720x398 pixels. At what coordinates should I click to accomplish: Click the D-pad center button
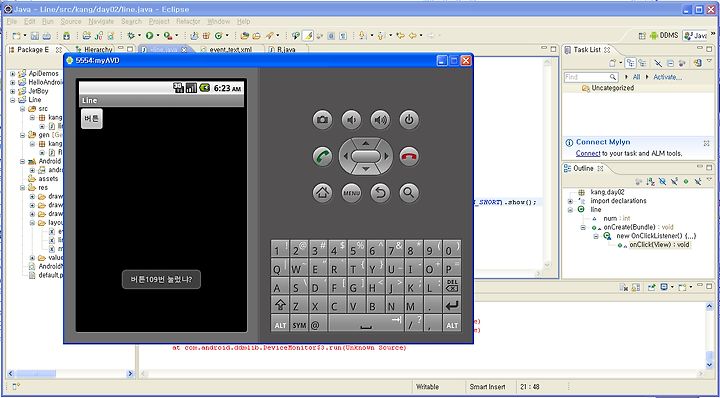[366, 157]
